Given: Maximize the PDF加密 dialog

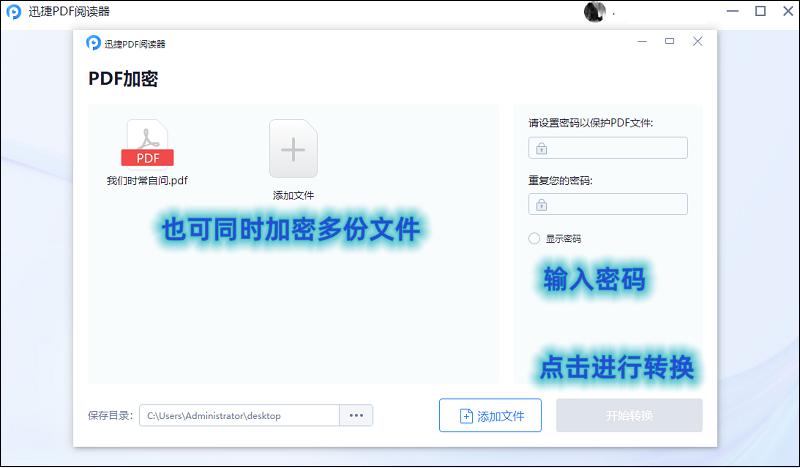Looking at the screenshot, I should (x=669, y=41).
